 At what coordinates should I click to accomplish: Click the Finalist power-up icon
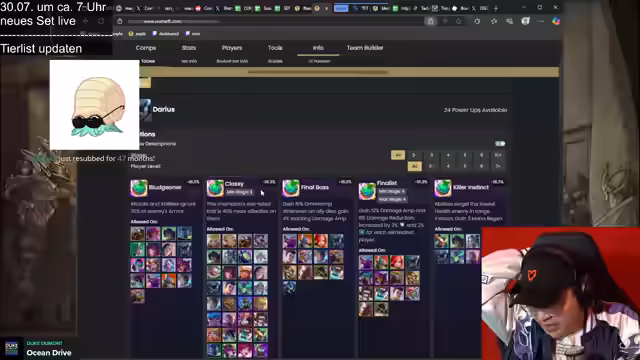point(367,191)
